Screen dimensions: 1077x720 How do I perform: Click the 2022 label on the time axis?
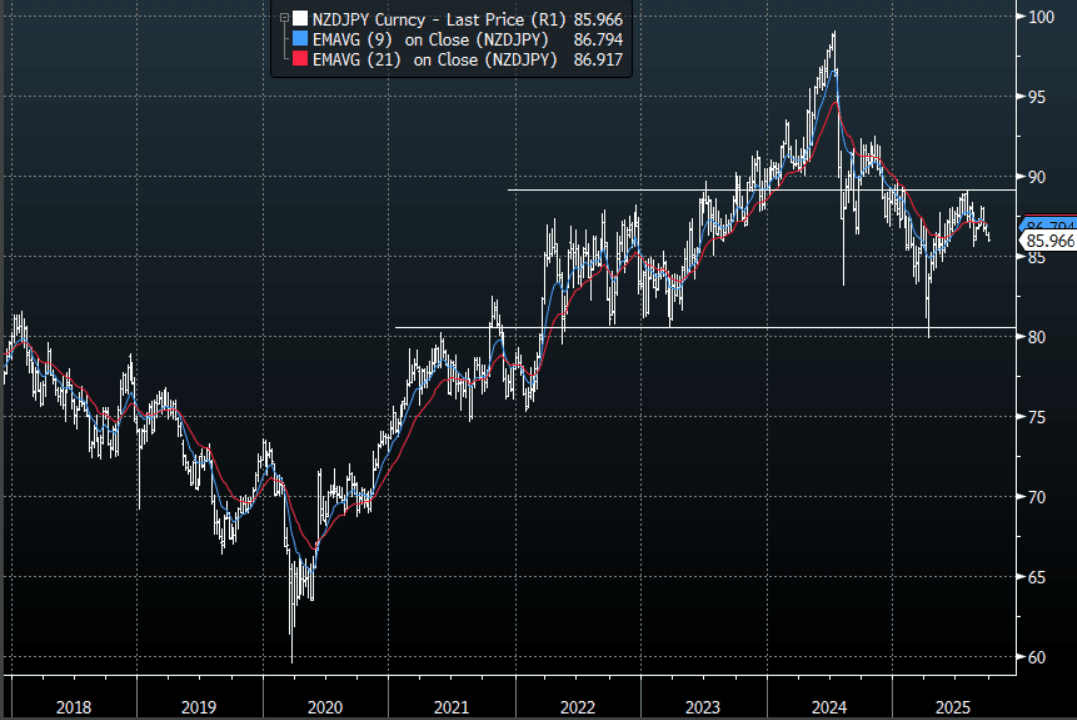point(577,707)
